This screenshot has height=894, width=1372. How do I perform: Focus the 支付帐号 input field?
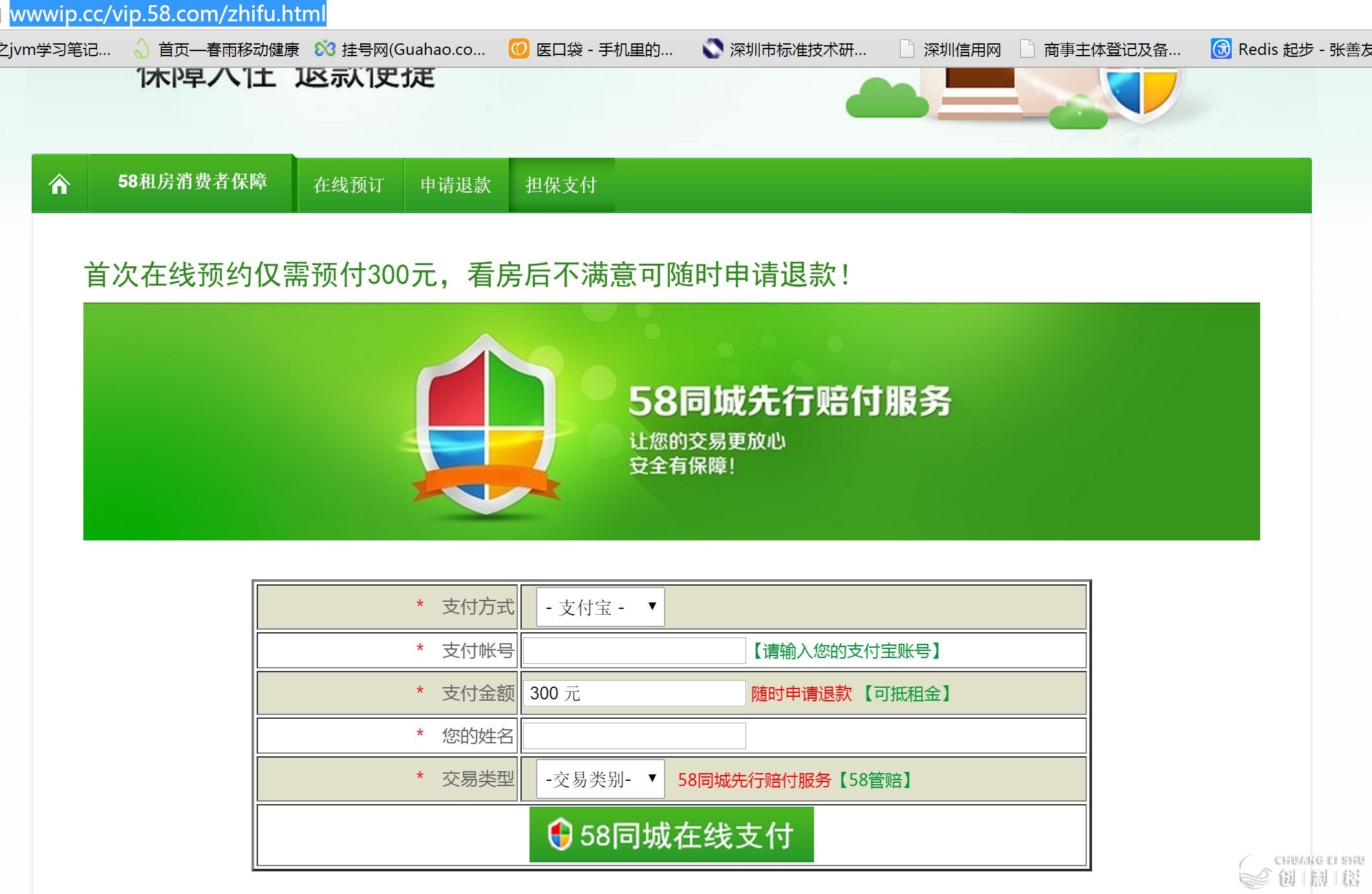(x=634, y=650)
